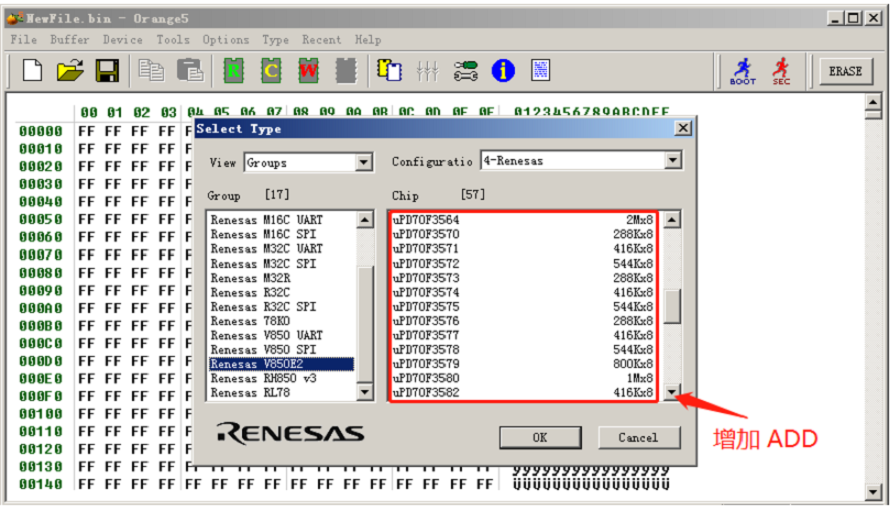890x508 pixels.
Task: Select group Renesas R32C
Action: click(281, 292)
